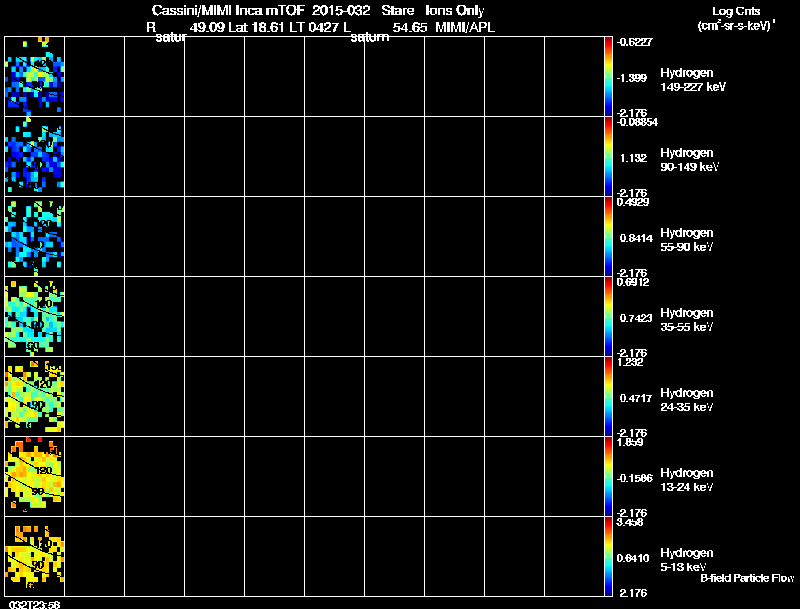This screenshot has height=609, width=800.
Task: Click the color bar beside Hydrogen 149-227 keV
Action: coord(608,77)
